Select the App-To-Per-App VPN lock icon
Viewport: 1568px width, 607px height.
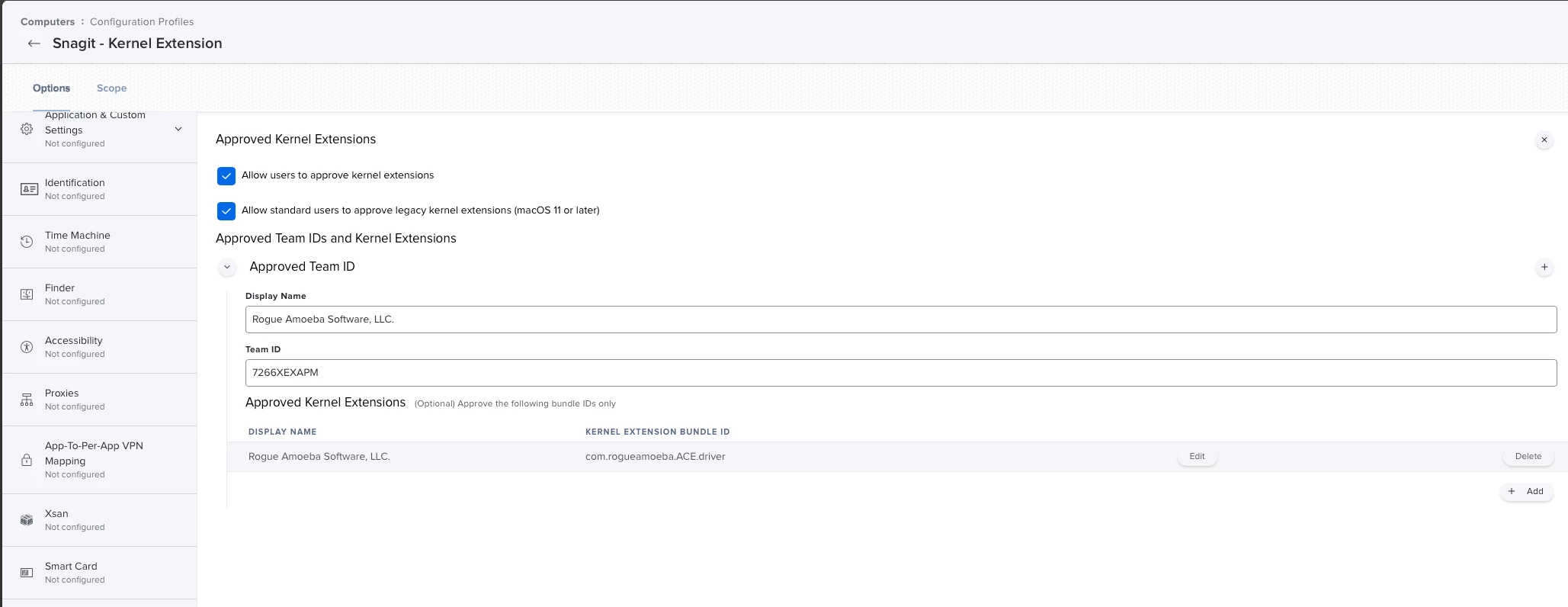(x=27, y=460)
